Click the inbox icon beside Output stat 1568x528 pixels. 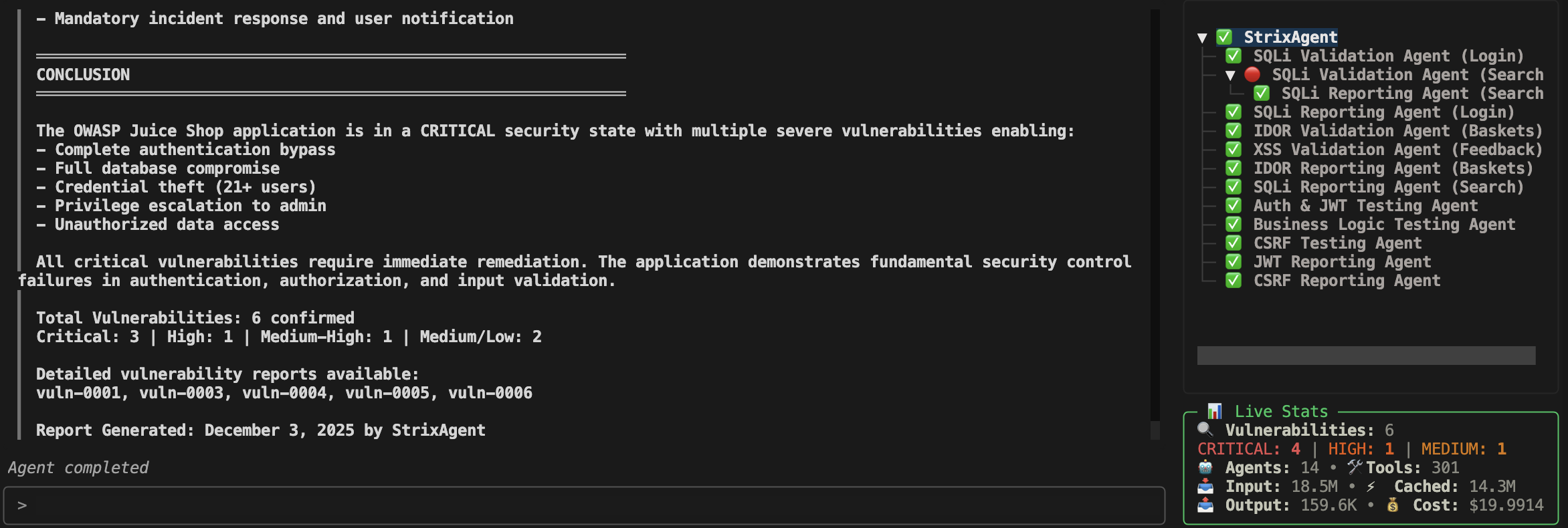click(x=1205, y=505)
